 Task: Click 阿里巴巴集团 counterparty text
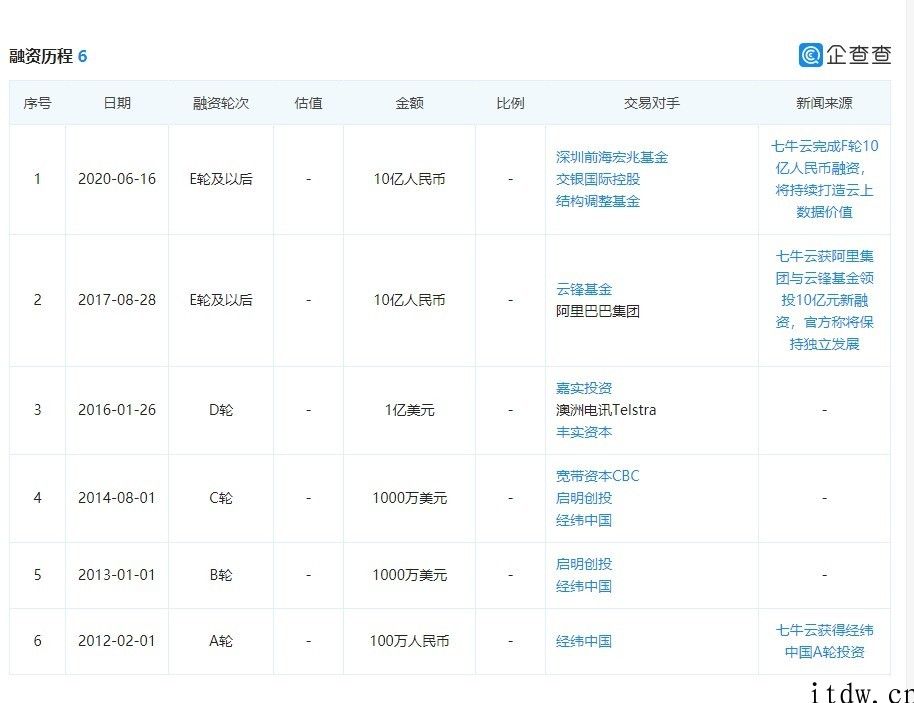[x=597, y=311]
